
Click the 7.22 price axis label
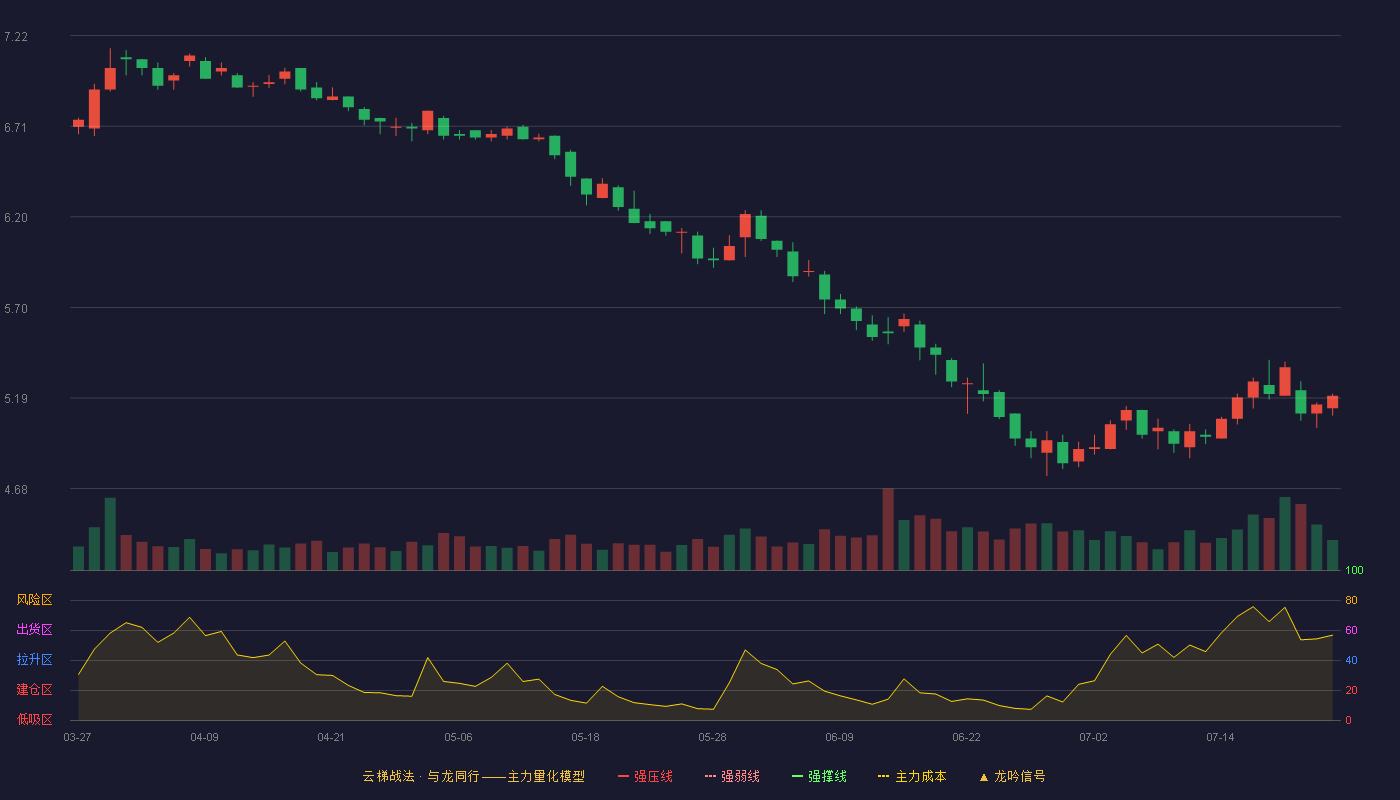pos(16,37)
